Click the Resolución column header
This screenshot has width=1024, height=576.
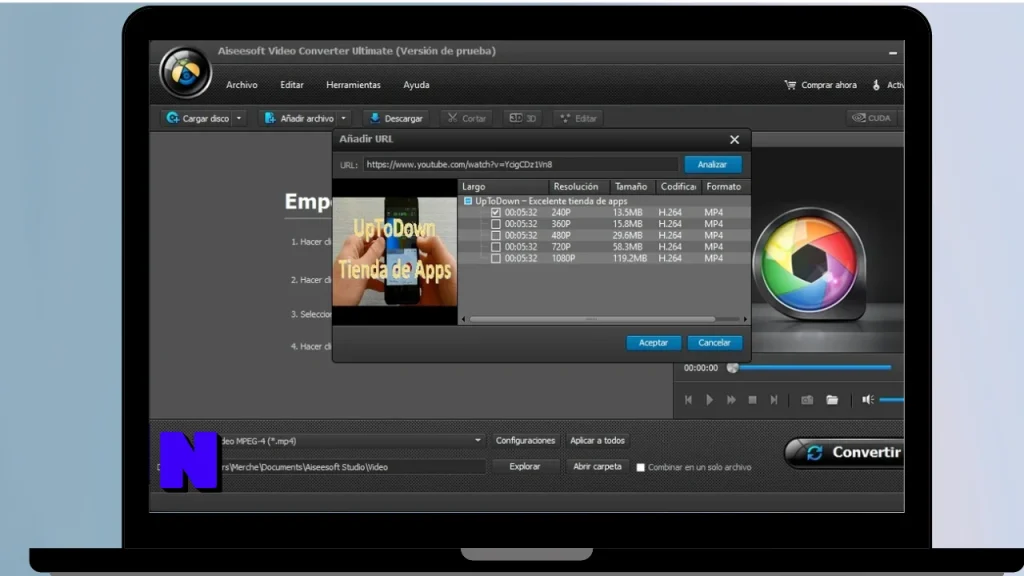[x=577, y=187]
